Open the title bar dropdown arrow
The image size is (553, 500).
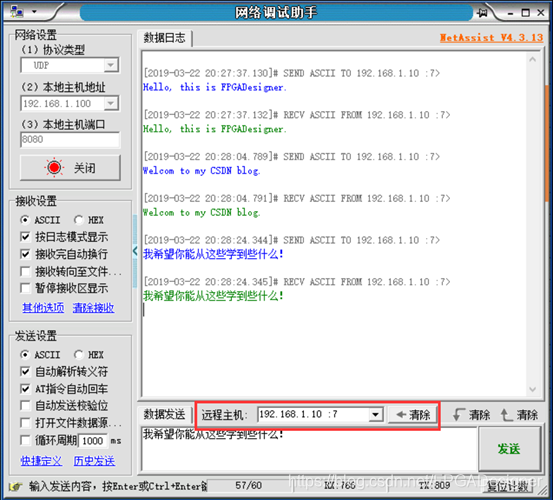(x=34, y=12)
